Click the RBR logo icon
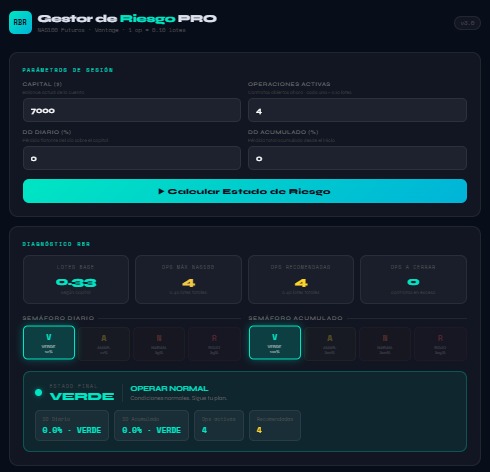Viewport: 490px width, 472px height. (20, 23)
